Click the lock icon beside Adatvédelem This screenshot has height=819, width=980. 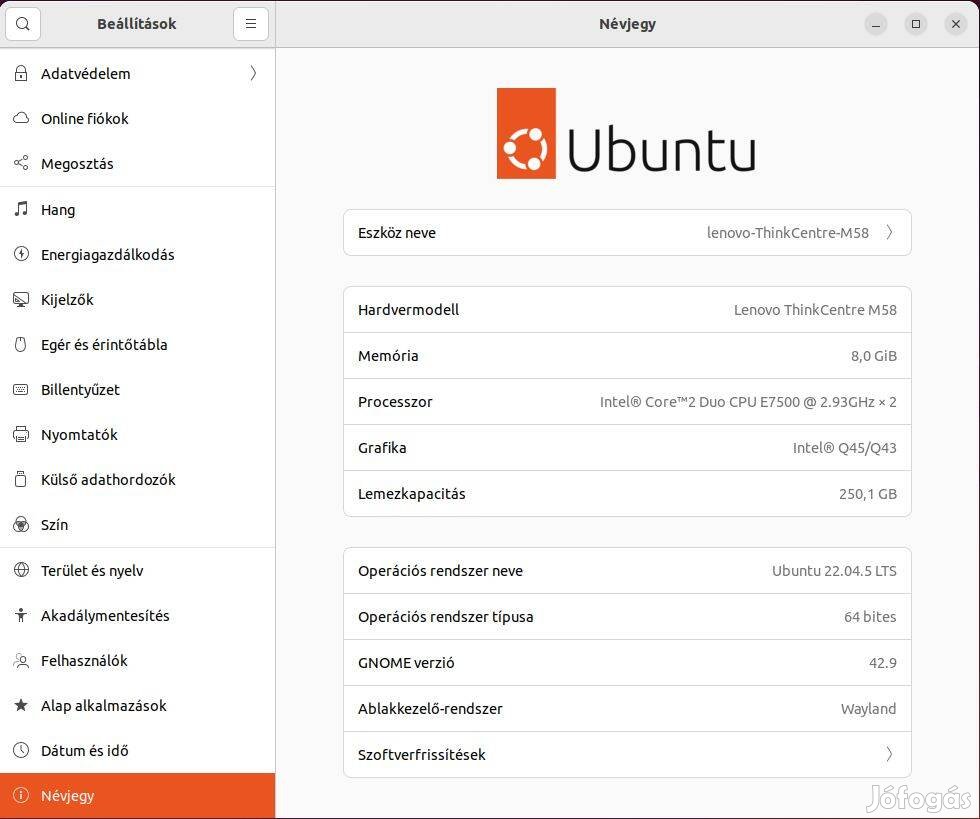pos(21,74)
